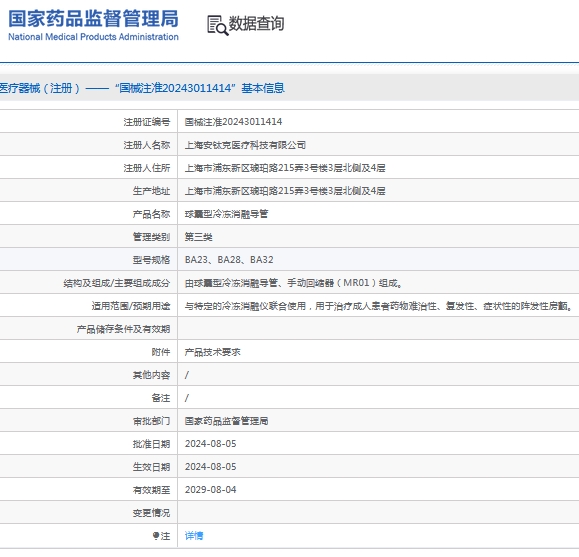Click approval department 国家药品监督管理局 value
The width and height of the screenshot is (579, 557).
226,421
